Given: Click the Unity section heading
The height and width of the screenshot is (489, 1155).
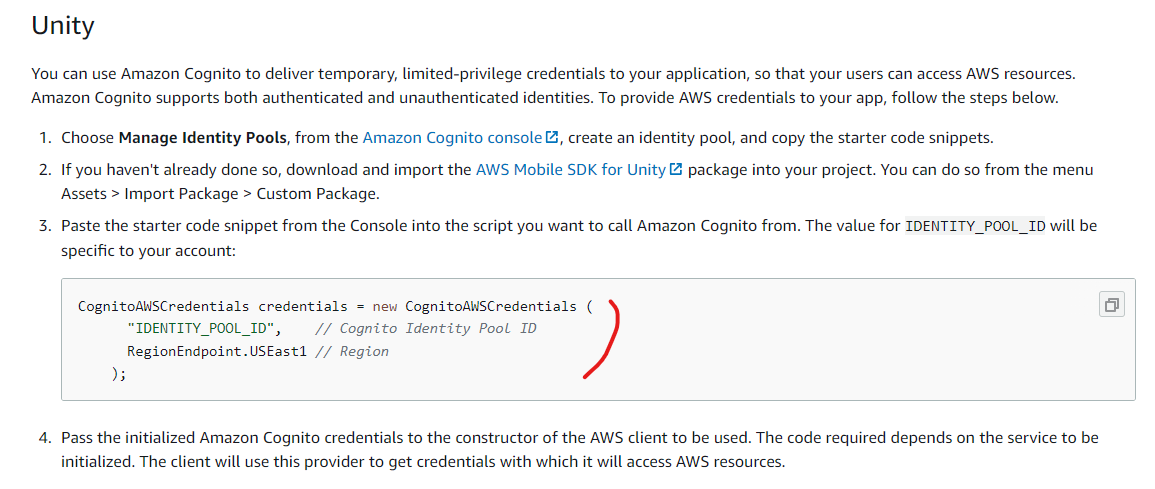Looking at the screenshot, I should (x=63, y=25).
